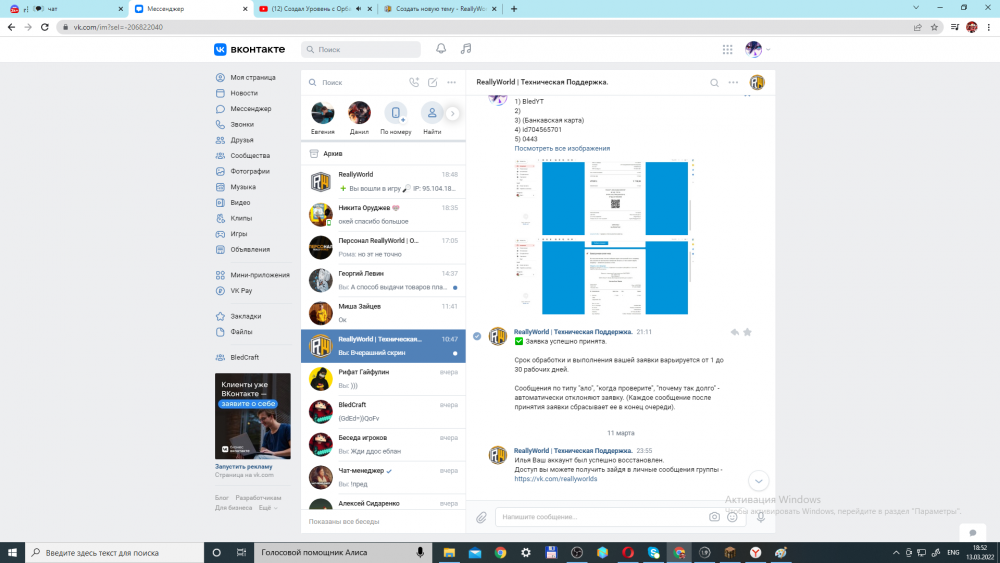
Task: Open Евгения contact shortcut
Action: point(323,118)
